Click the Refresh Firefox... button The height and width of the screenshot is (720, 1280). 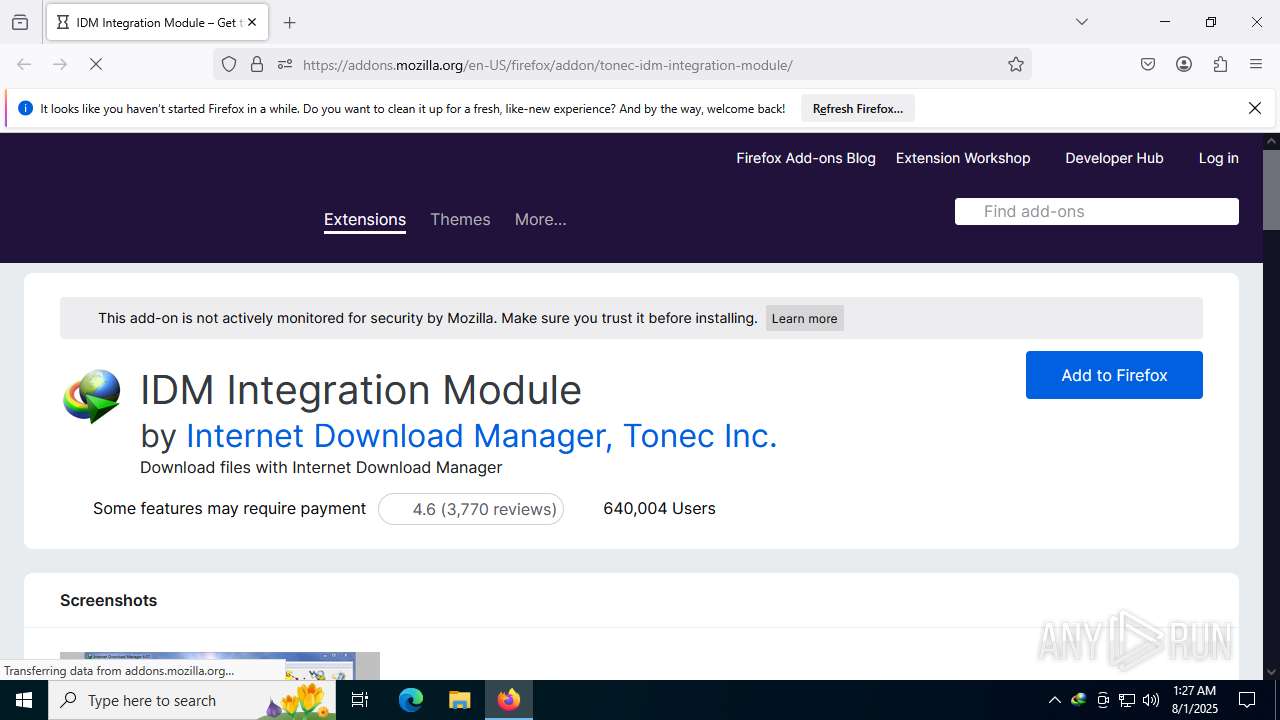pos(858,108)
